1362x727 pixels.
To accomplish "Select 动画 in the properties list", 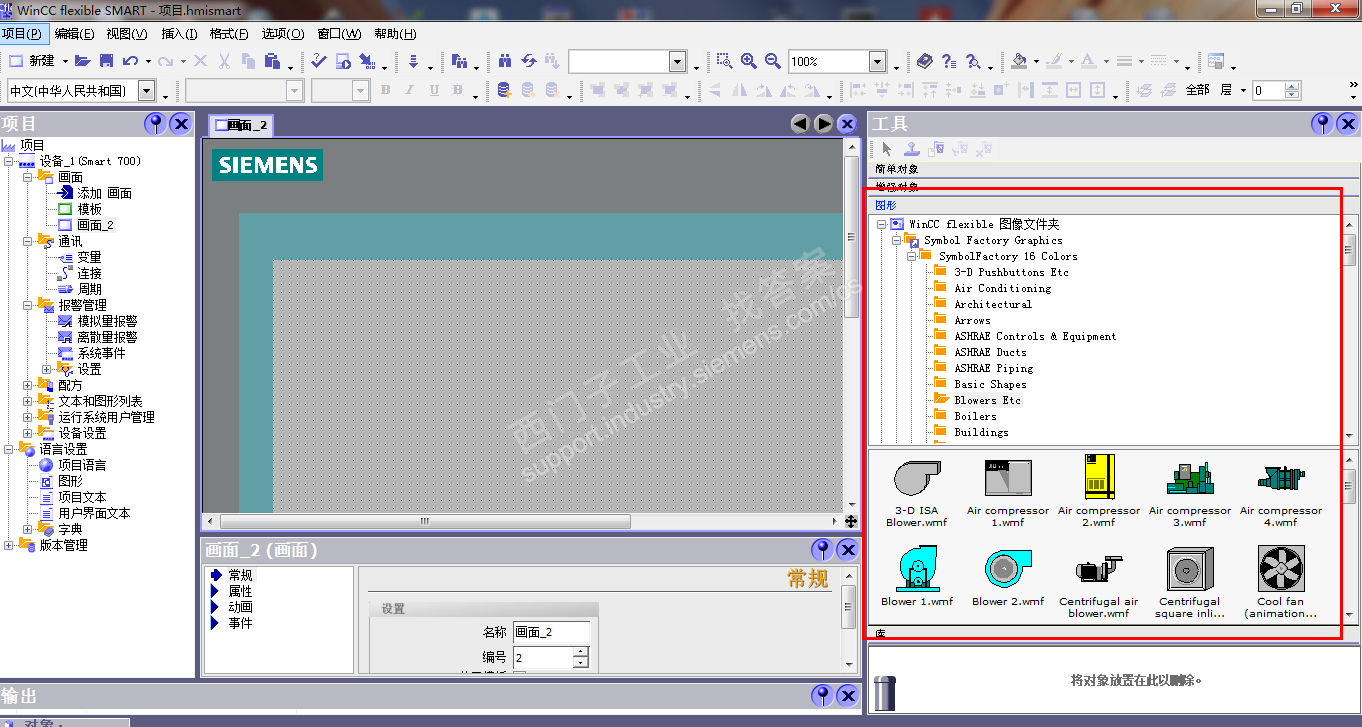I will pos(240,607).
